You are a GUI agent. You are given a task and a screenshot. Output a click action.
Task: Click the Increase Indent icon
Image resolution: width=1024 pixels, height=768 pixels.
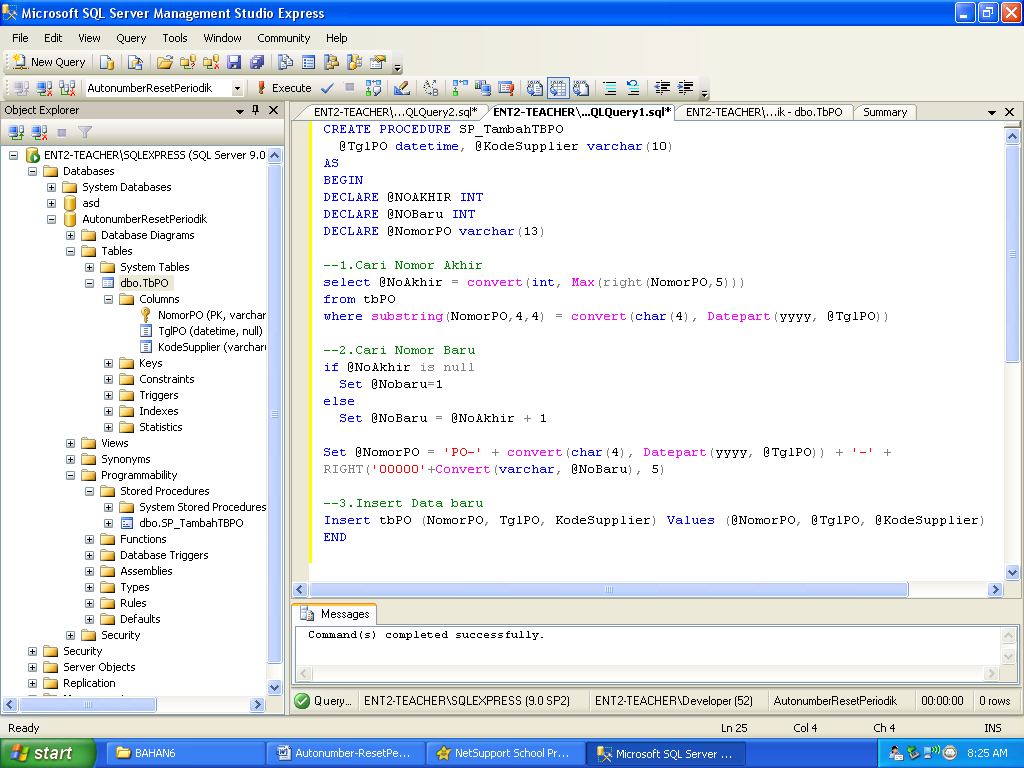[686, 88]
